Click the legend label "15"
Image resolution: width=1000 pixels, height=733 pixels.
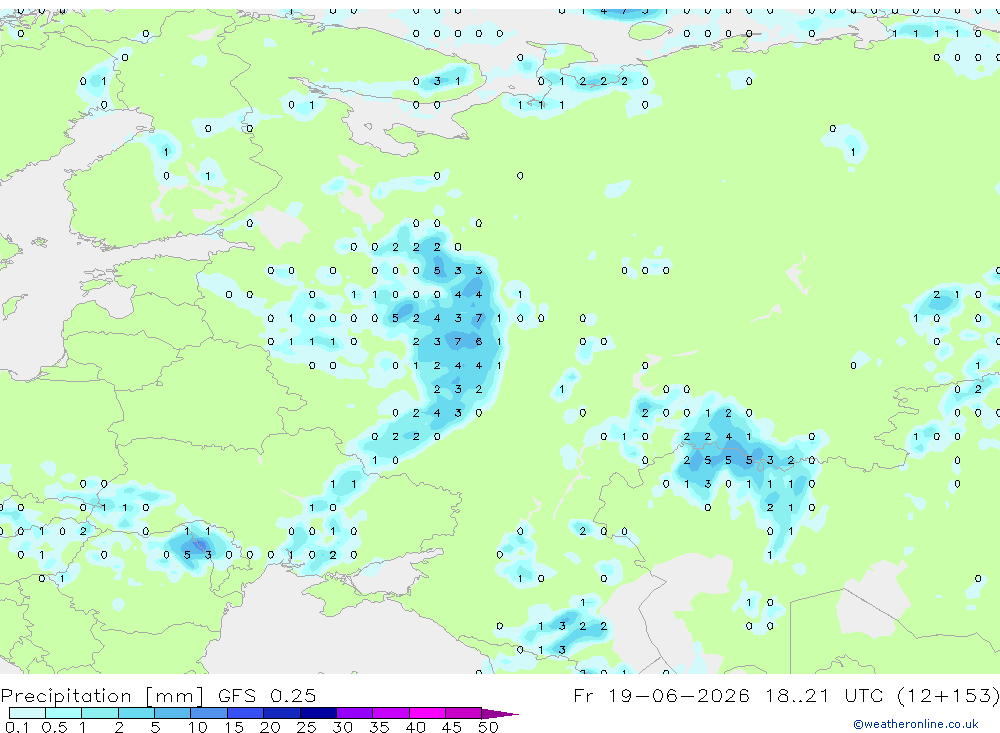[234, 727]
